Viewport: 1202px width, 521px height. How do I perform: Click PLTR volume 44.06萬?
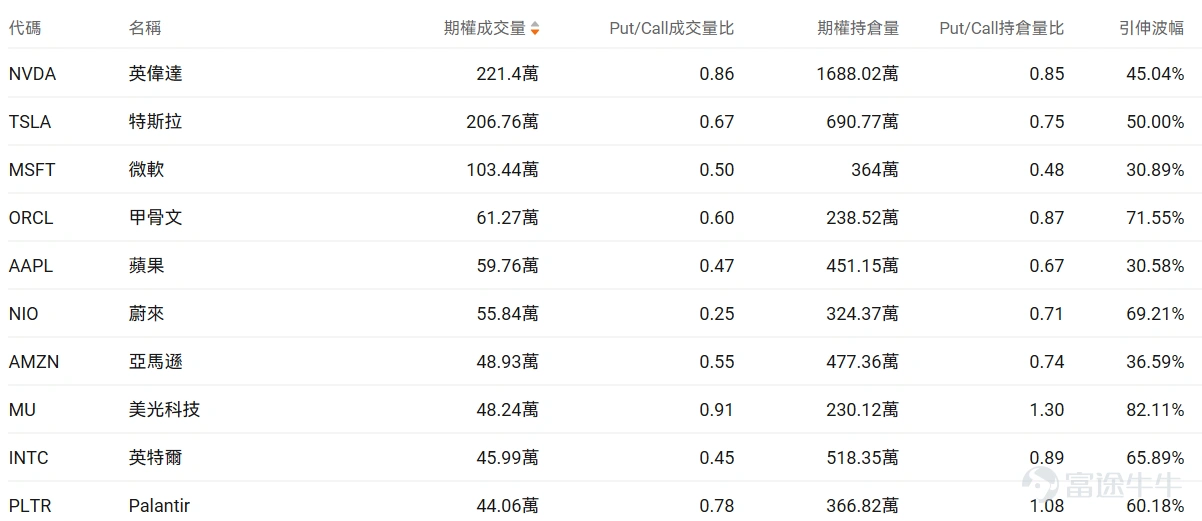(x=508, y=506)
